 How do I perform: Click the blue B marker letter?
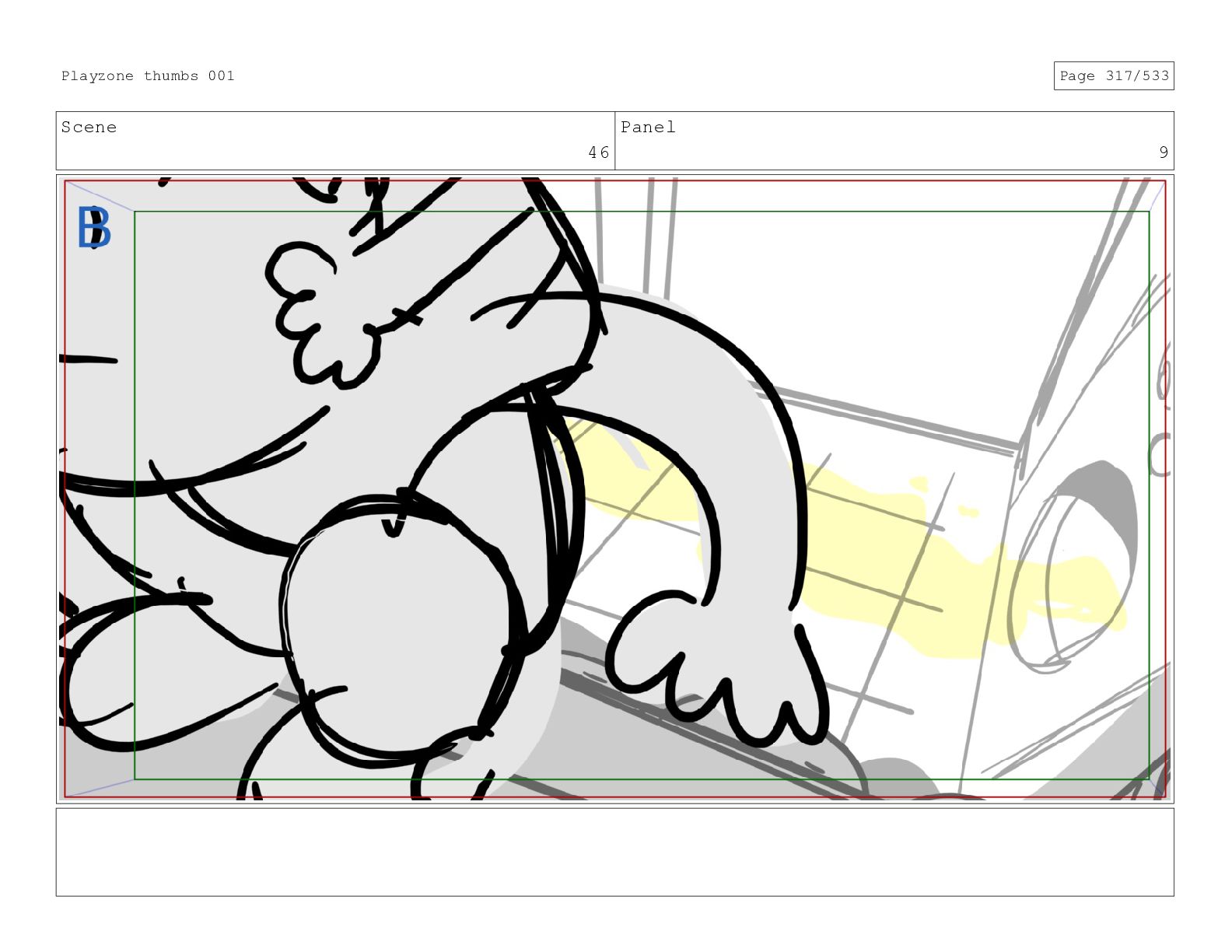coord(94,228)
